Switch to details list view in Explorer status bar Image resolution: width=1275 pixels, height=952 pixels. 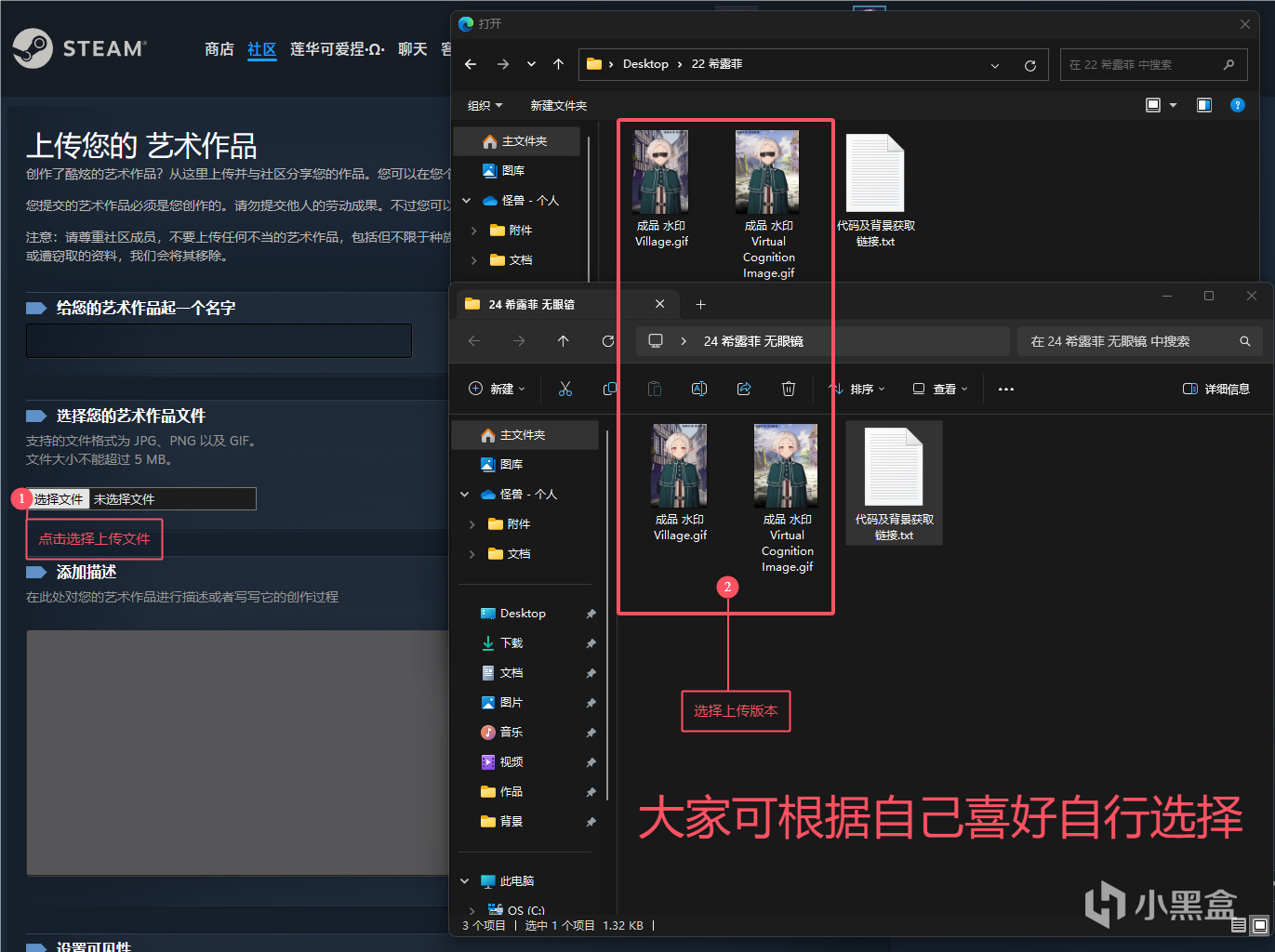point(1239,925)
